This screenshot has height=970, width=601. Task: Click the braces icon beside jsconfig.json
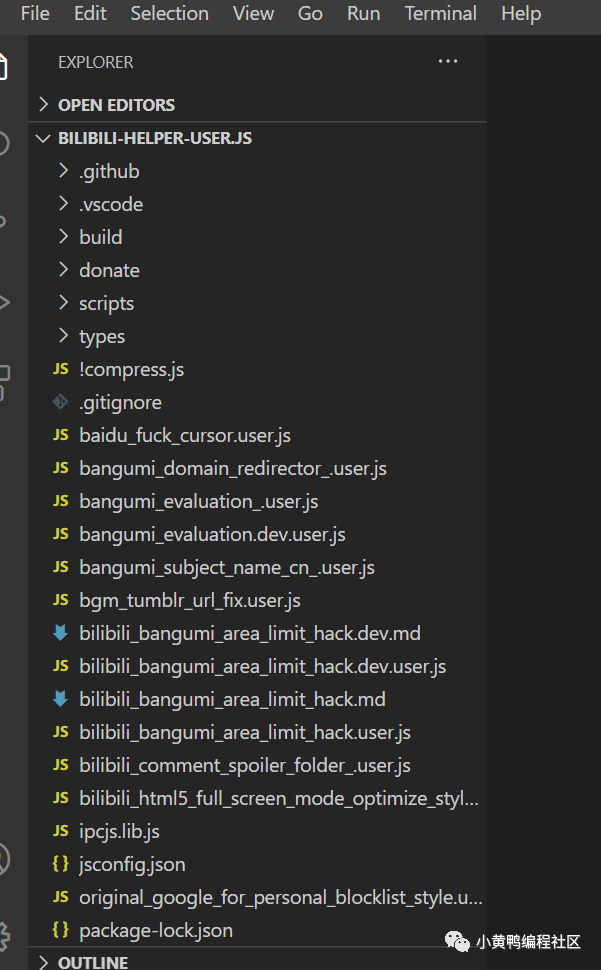click(61, 864)
